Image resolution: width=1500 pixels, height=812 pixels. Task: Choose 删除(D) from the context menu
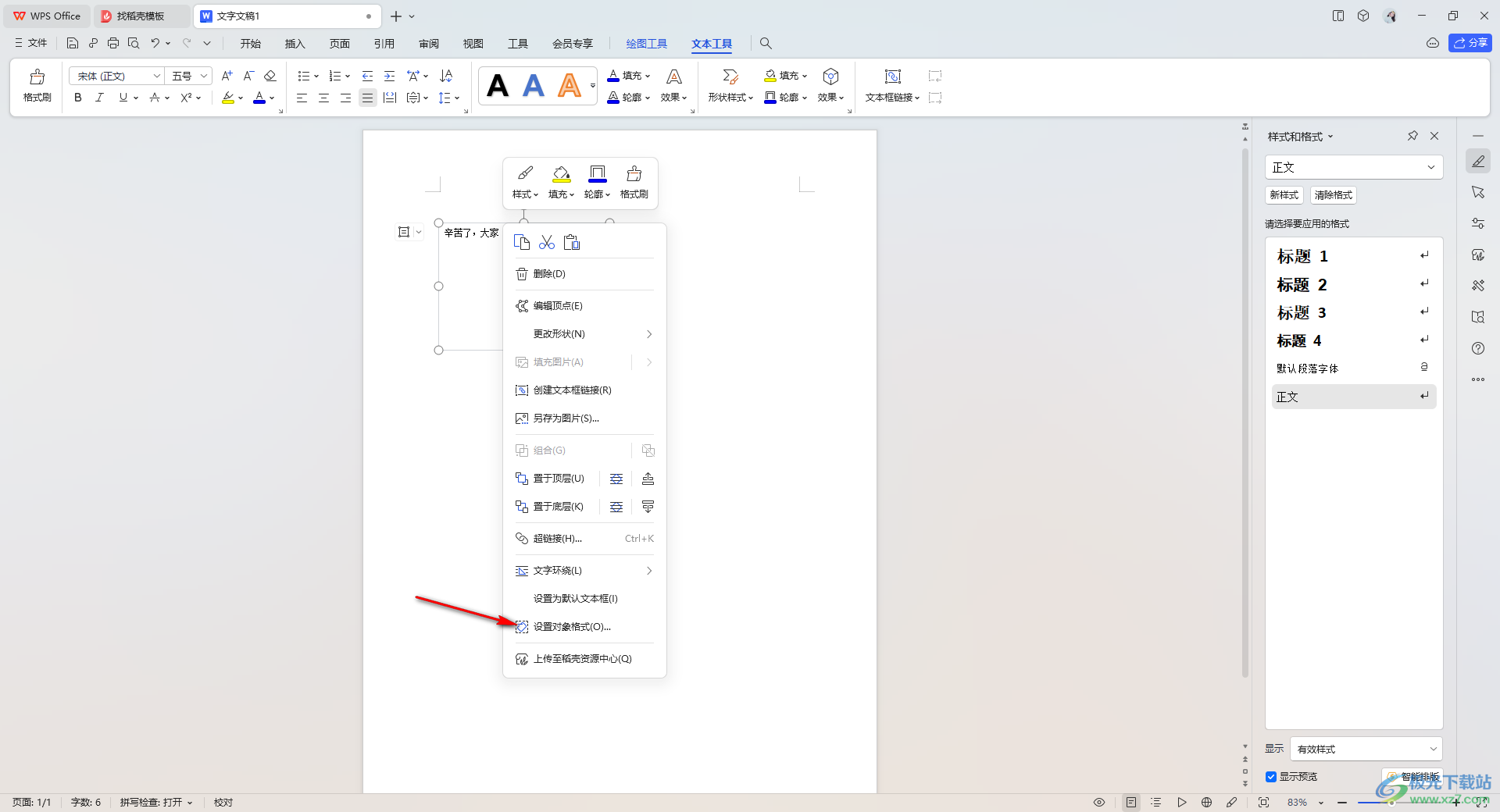pyautogui.click(x=584, y=274)
